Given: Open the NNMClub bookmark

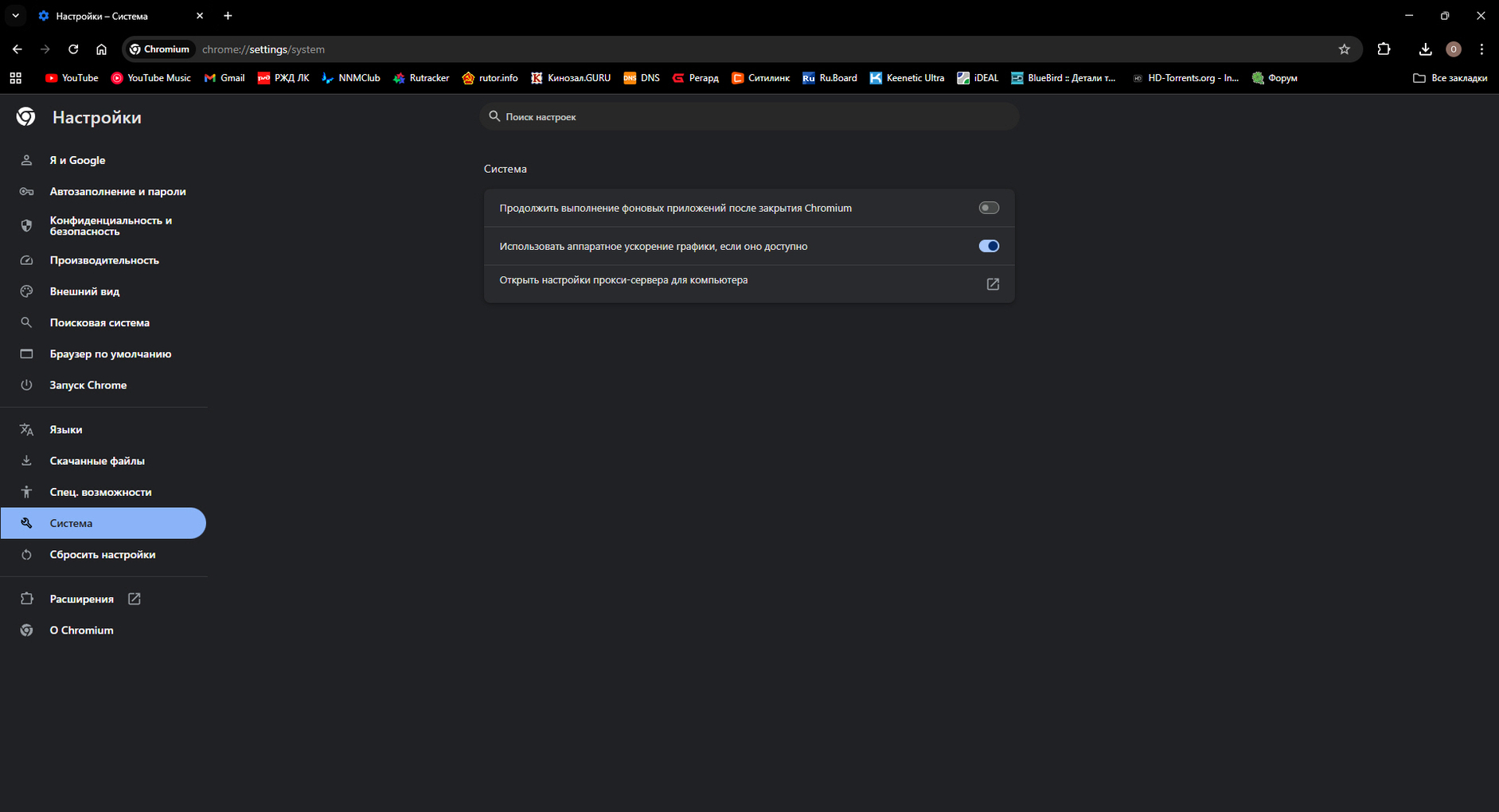Looking at the screenshot, I should pos(351,78).
